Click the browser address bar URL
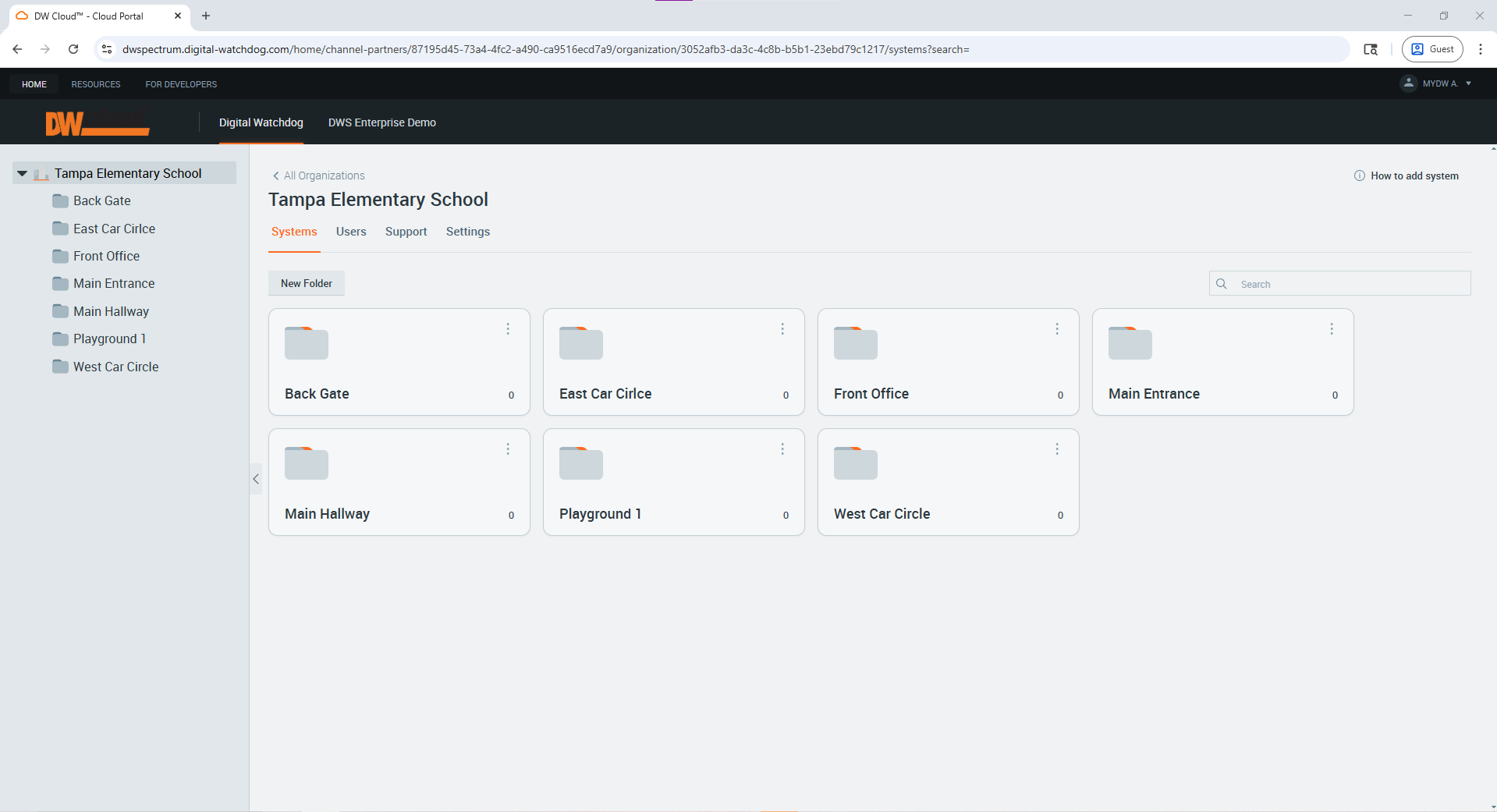Viewport: 1497px width, 812px height. coord(546,49)
